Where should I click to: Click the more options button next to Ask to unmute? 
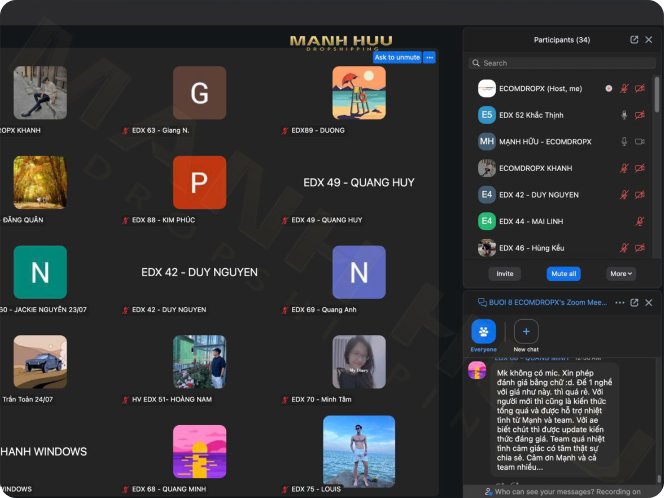click(430, 57)
